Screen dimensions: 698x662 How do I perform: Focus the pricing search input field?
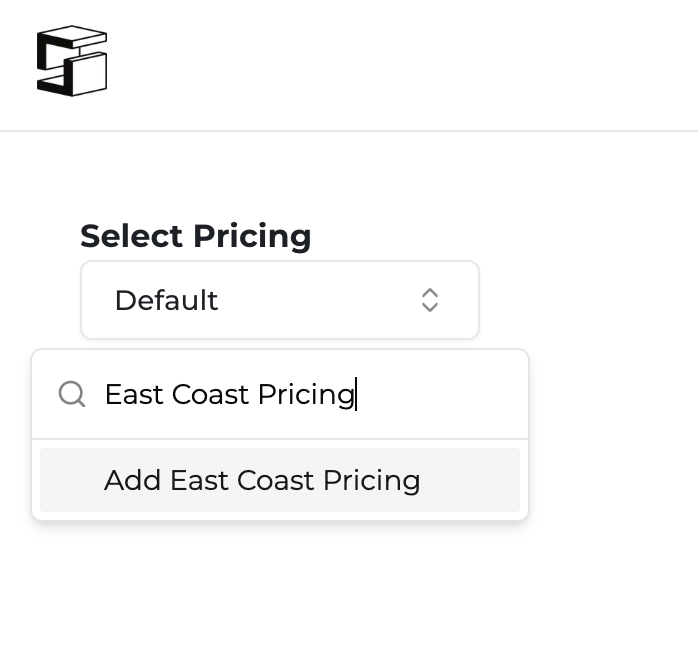(300, 394)
